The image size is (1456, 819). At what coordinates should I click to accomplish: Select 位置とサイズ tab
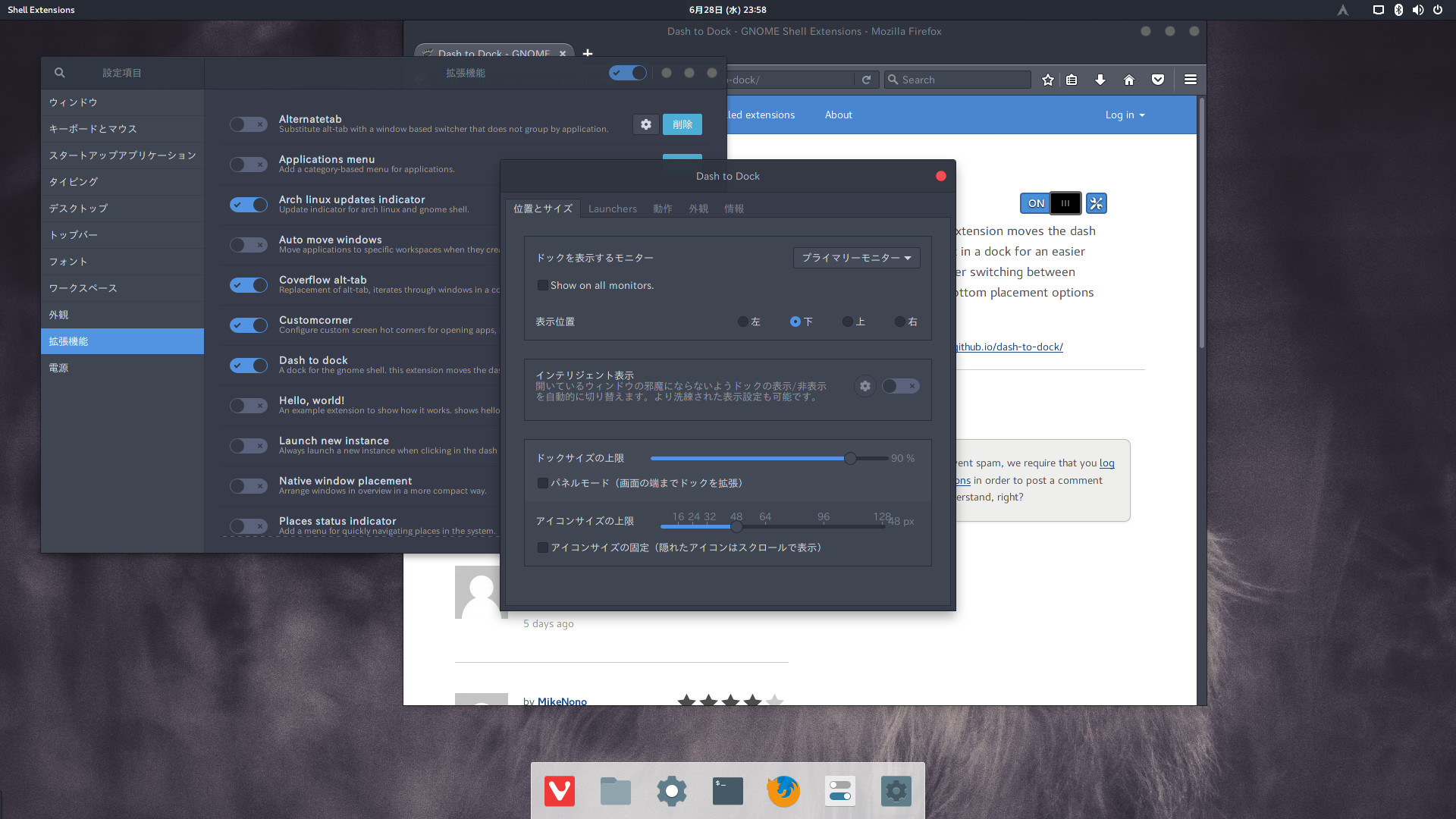(x=543, y=209)
